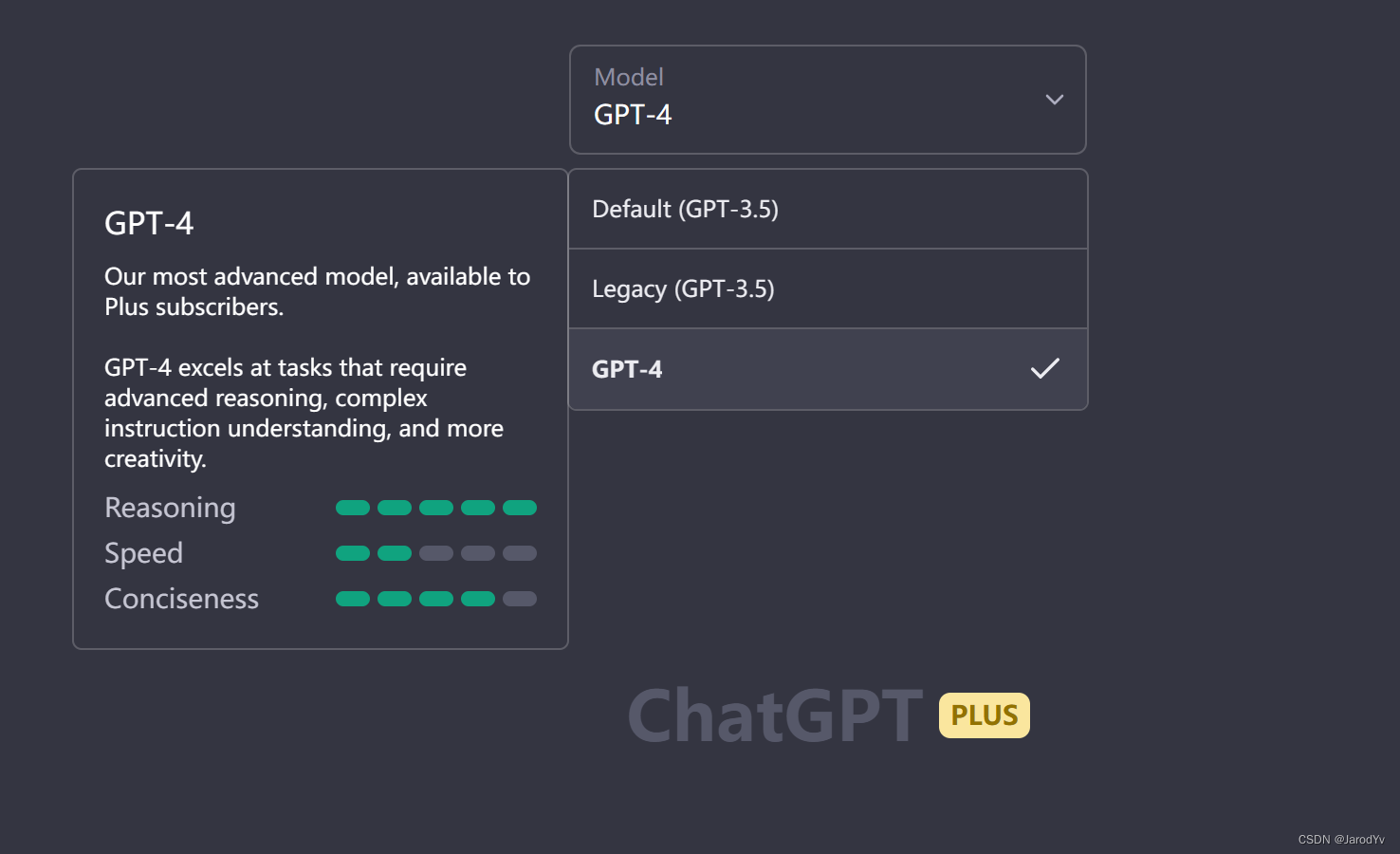Select the bold GPT-4 option in the list
Image resolution: width=1400 pixels, height=854 pixels.
627,369
